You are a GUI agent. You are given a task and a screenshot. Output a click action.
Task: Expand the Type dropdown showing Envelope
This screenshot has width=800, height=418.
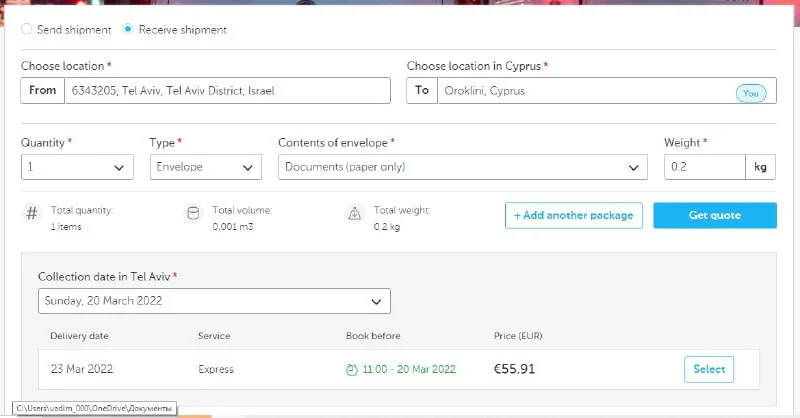(205, 167)
